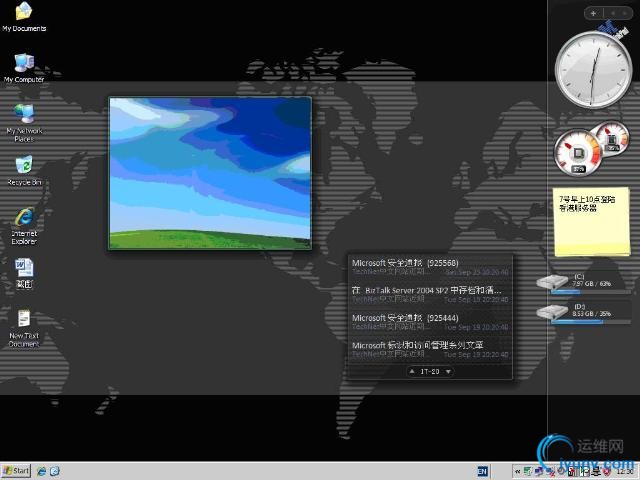Screen dimensions: 640x480
Task: Click the second Quick Launch icon
Action: click(x=55, y=471)
